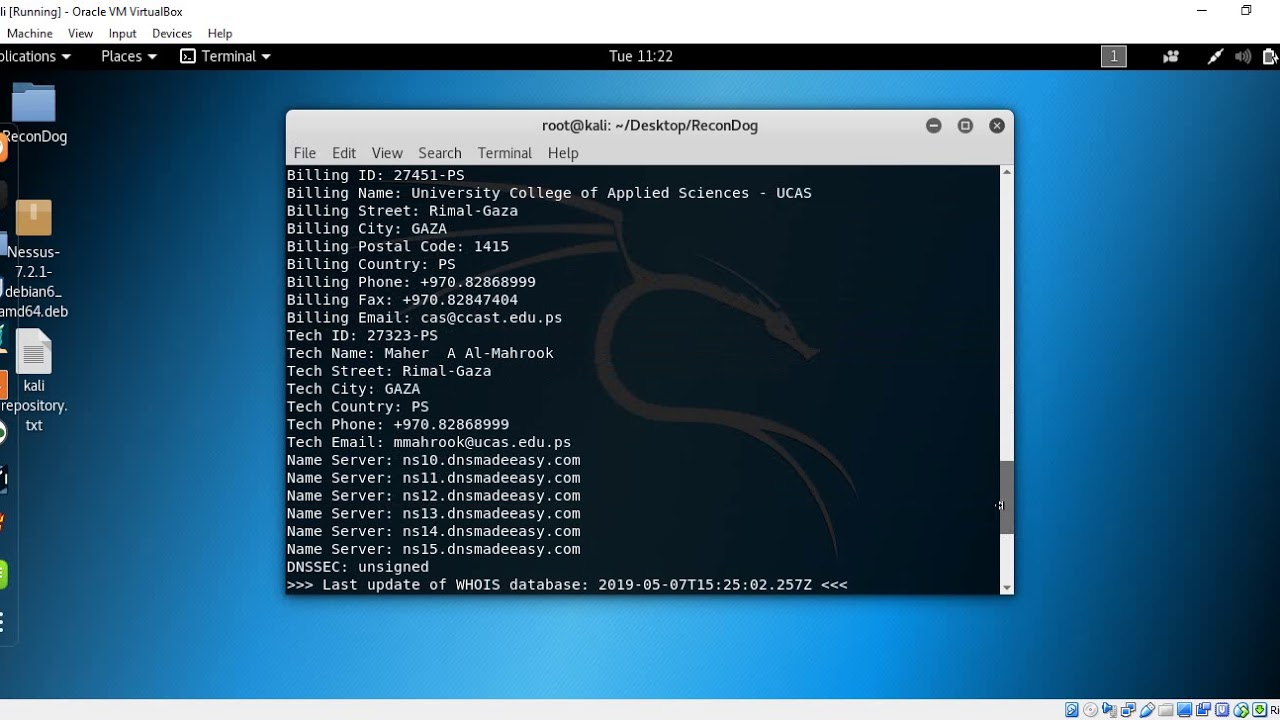The width and height of the screenshot is (1280, 720).
Task: Open the ReconDog desktop folder
Action: pos(33,104)
